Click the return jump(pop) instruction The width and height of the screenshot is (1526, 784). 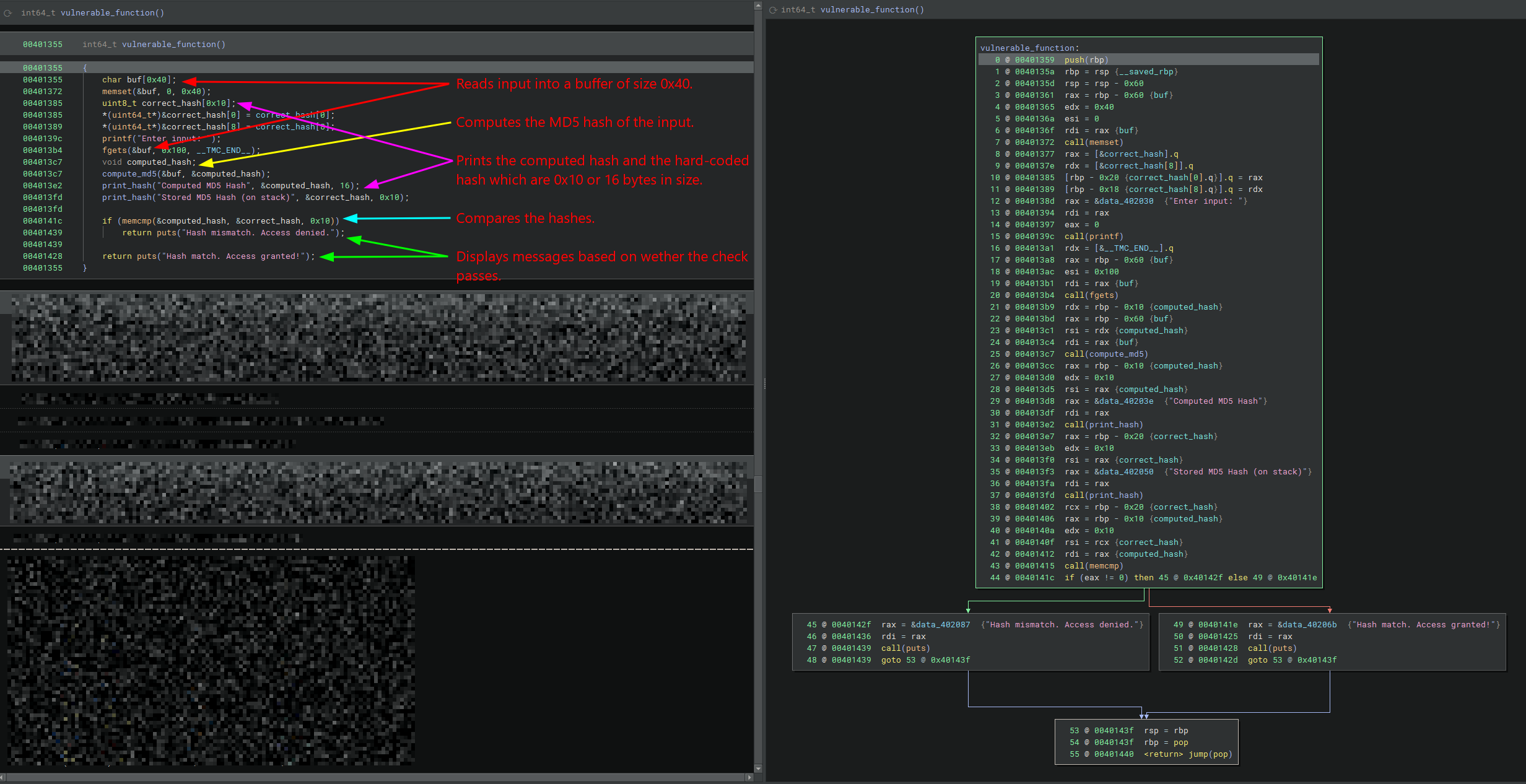point(1187,754)
